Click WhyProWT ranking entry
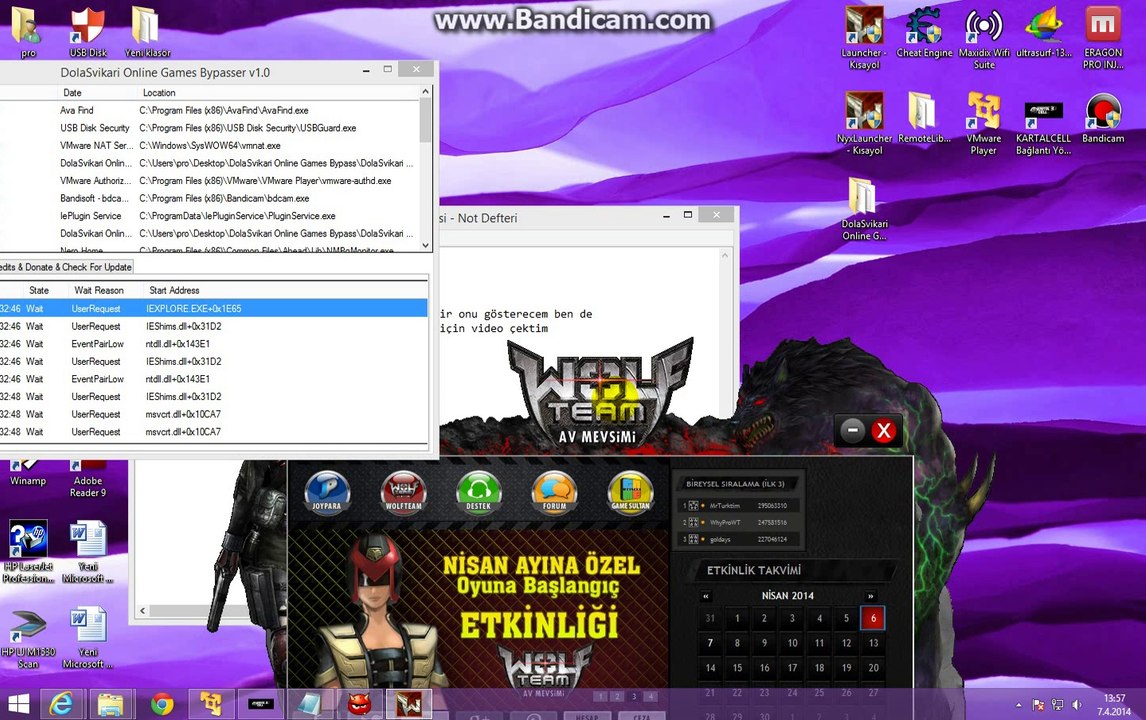Image resolution: width=1146 pixels, height=720 pixels. 725,522
